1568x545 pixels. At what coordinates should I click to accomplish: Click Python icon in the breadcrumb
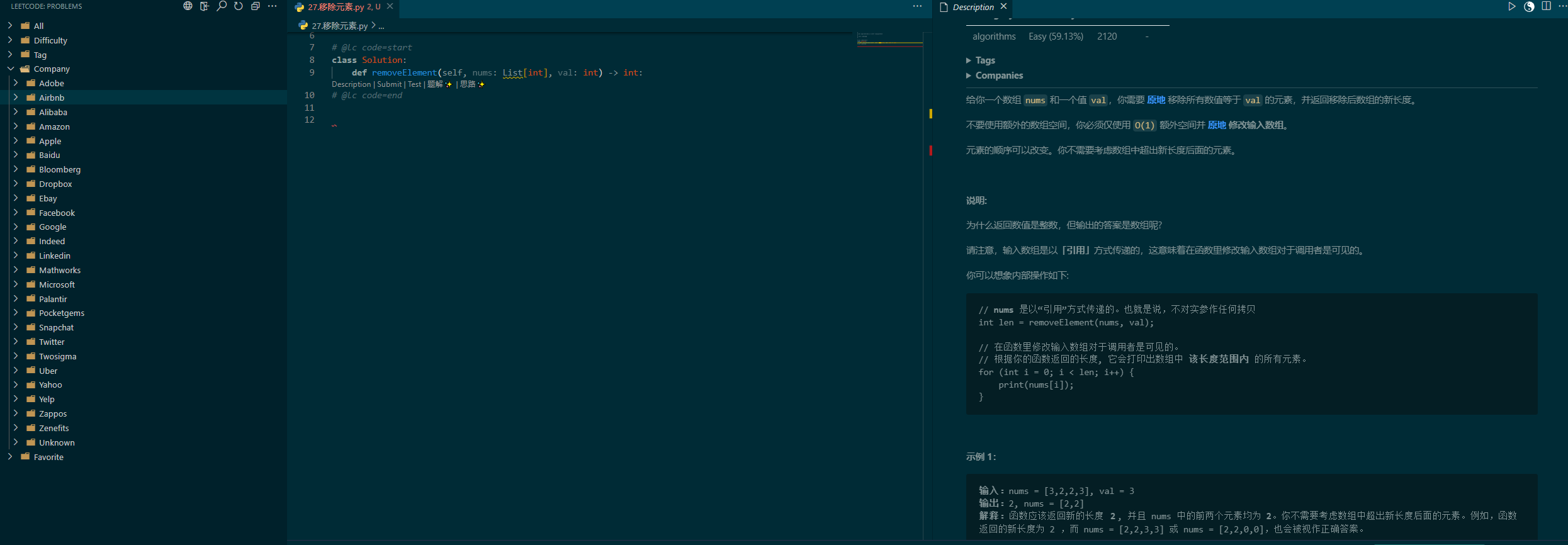pos(303,25)
